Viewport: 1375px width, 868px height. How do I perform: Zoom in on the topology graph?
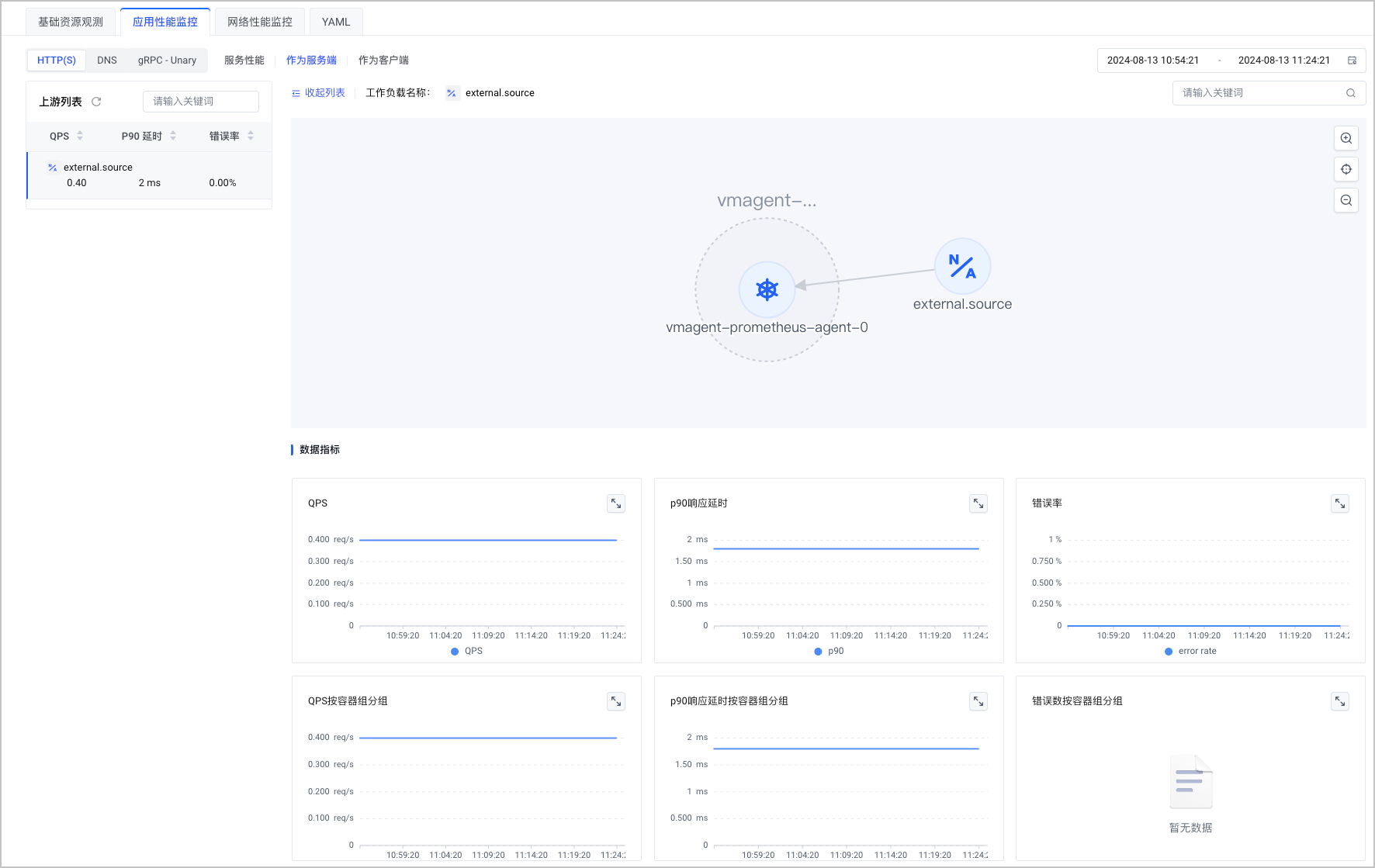pyautogui.click(x=1346, y=138)
